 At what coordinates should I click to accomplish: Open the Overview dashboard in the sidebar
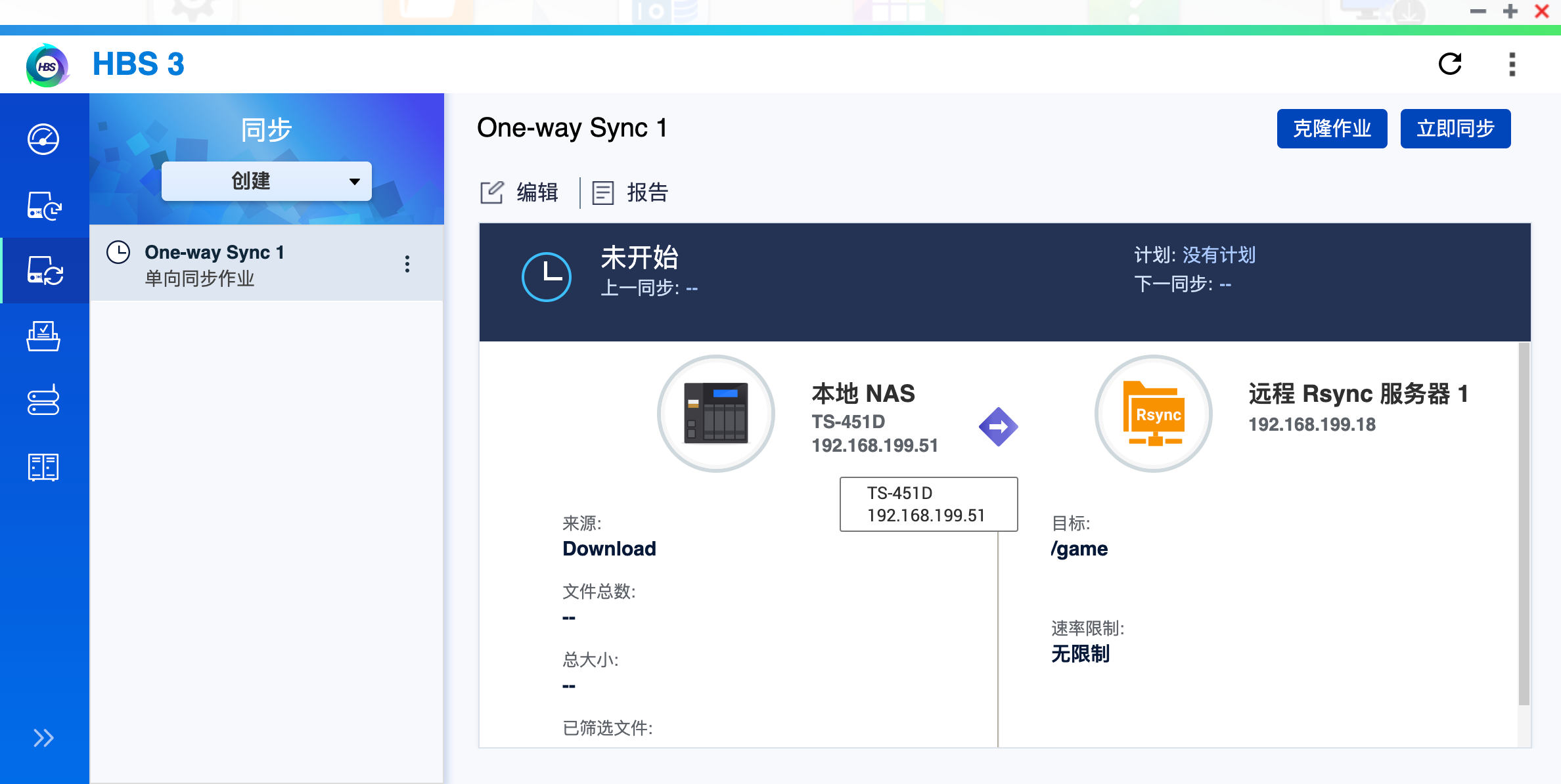(x=43, y=139)
